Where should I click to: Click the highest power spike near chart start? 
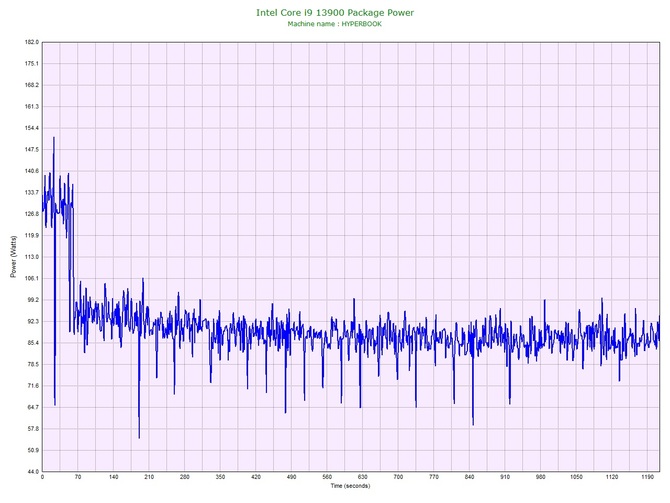point(53,138)
